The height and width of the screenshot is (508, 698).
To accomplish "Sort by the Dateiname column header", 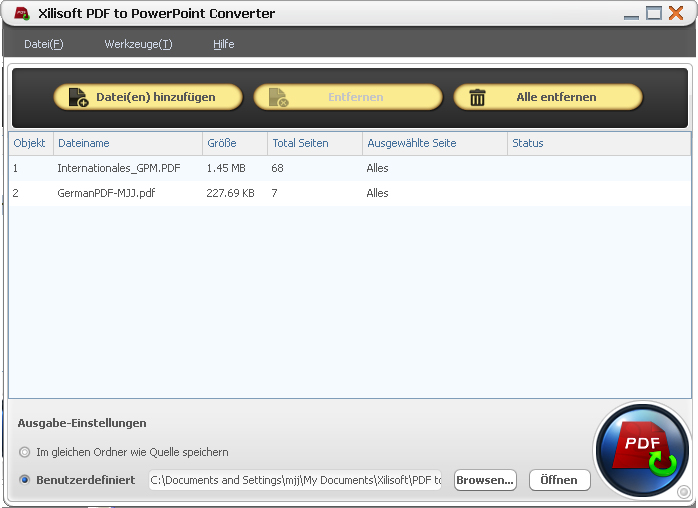I will tap(128, 143).
